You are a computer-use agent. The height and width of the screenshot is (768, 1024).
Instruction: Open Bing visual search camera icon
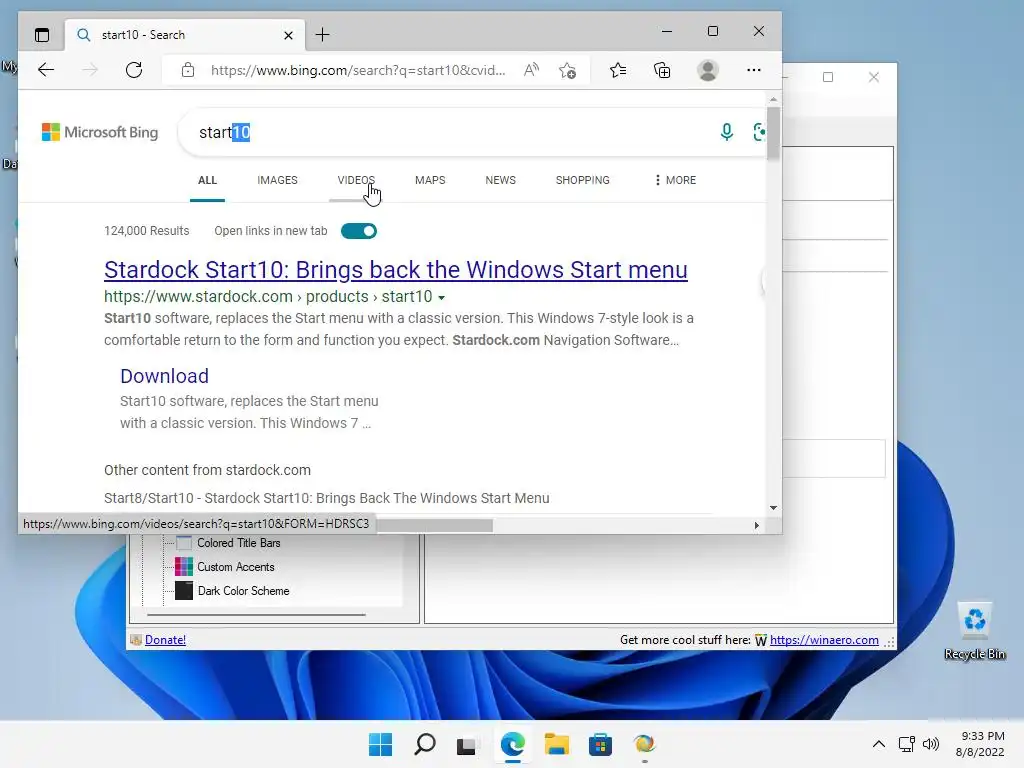[759, 132]
